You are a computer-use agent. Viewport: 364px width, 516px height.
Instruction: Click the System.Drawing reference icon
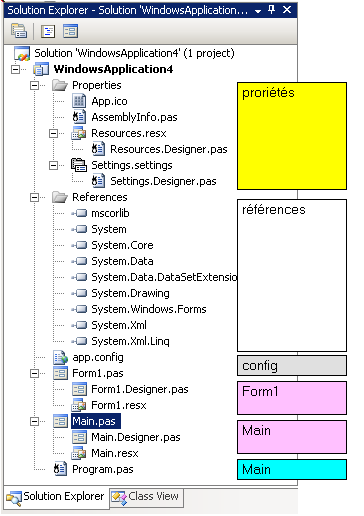[x=79, y=293]
